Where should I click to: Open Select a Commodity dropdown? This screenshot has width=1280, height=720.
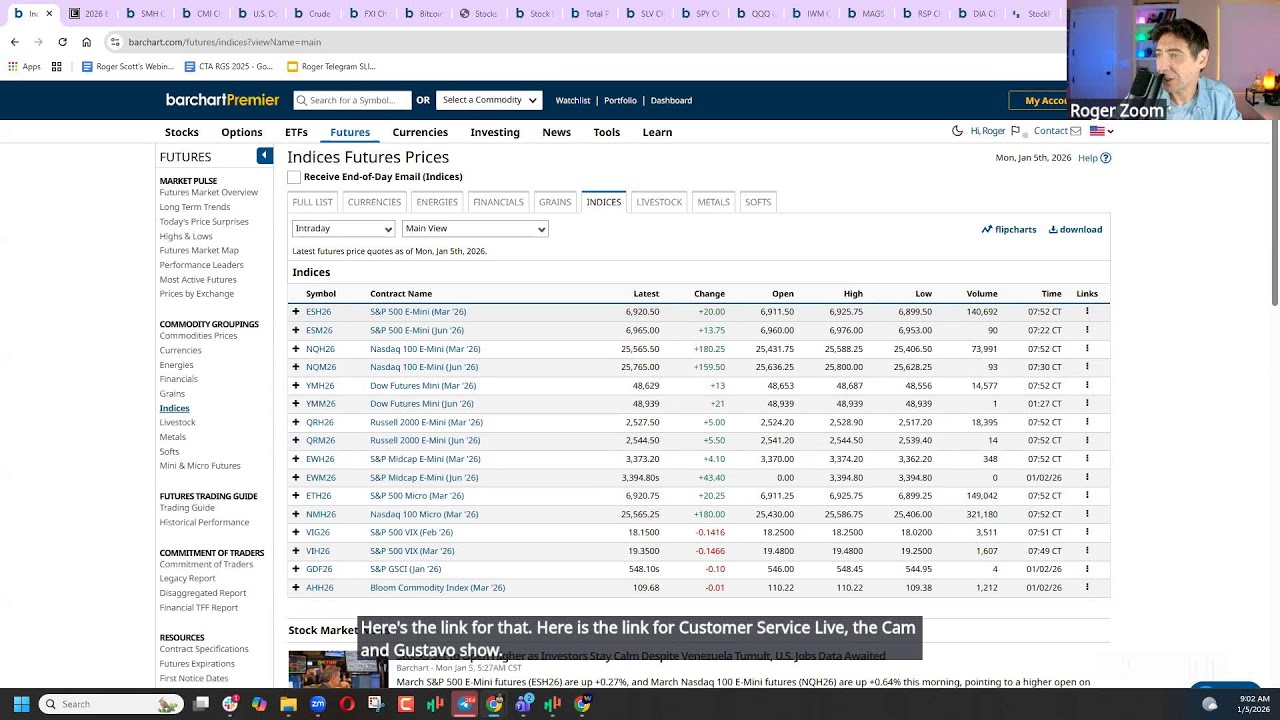(x=489, y=100)
